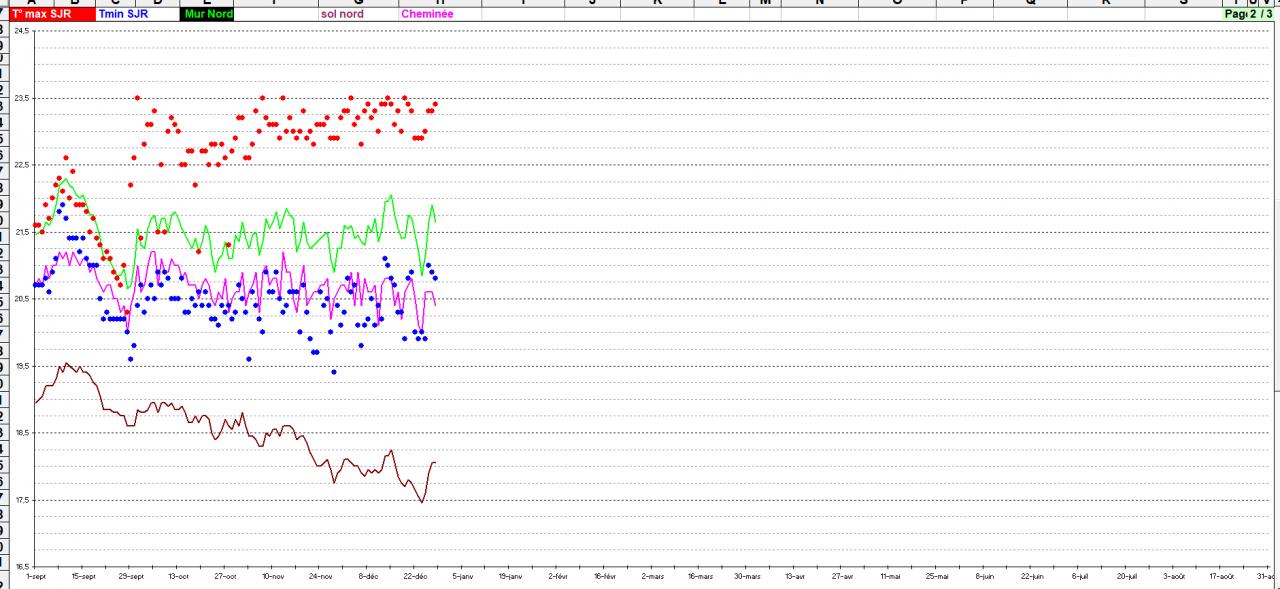The height and width of the screenshot is (589, 1280).
Task: Click the "22-juin" date axis label
Action: pyautogui.click(x=1032, y=577)
